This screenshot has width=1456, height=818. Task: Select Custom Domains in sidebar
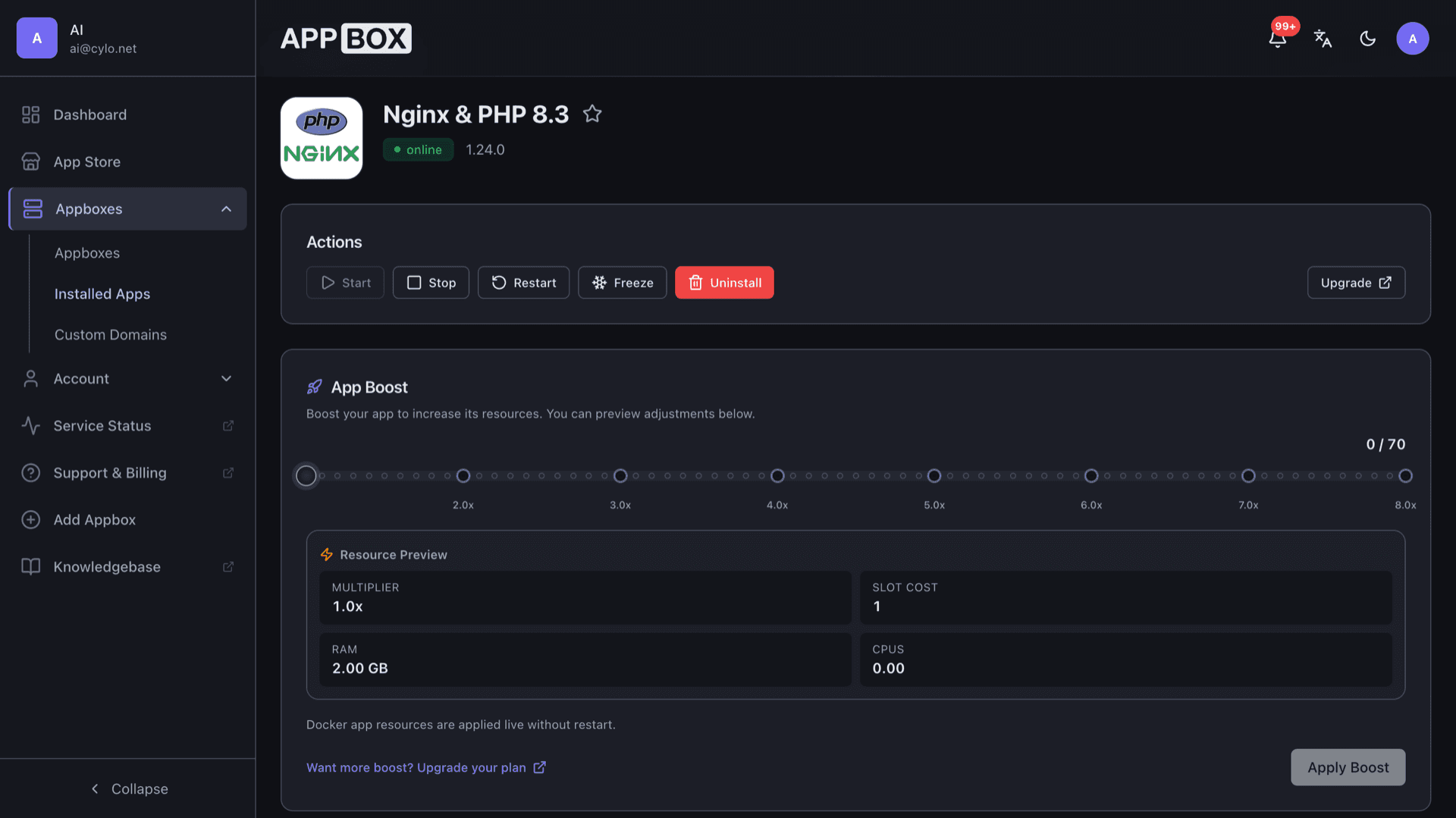coord(111,334)
